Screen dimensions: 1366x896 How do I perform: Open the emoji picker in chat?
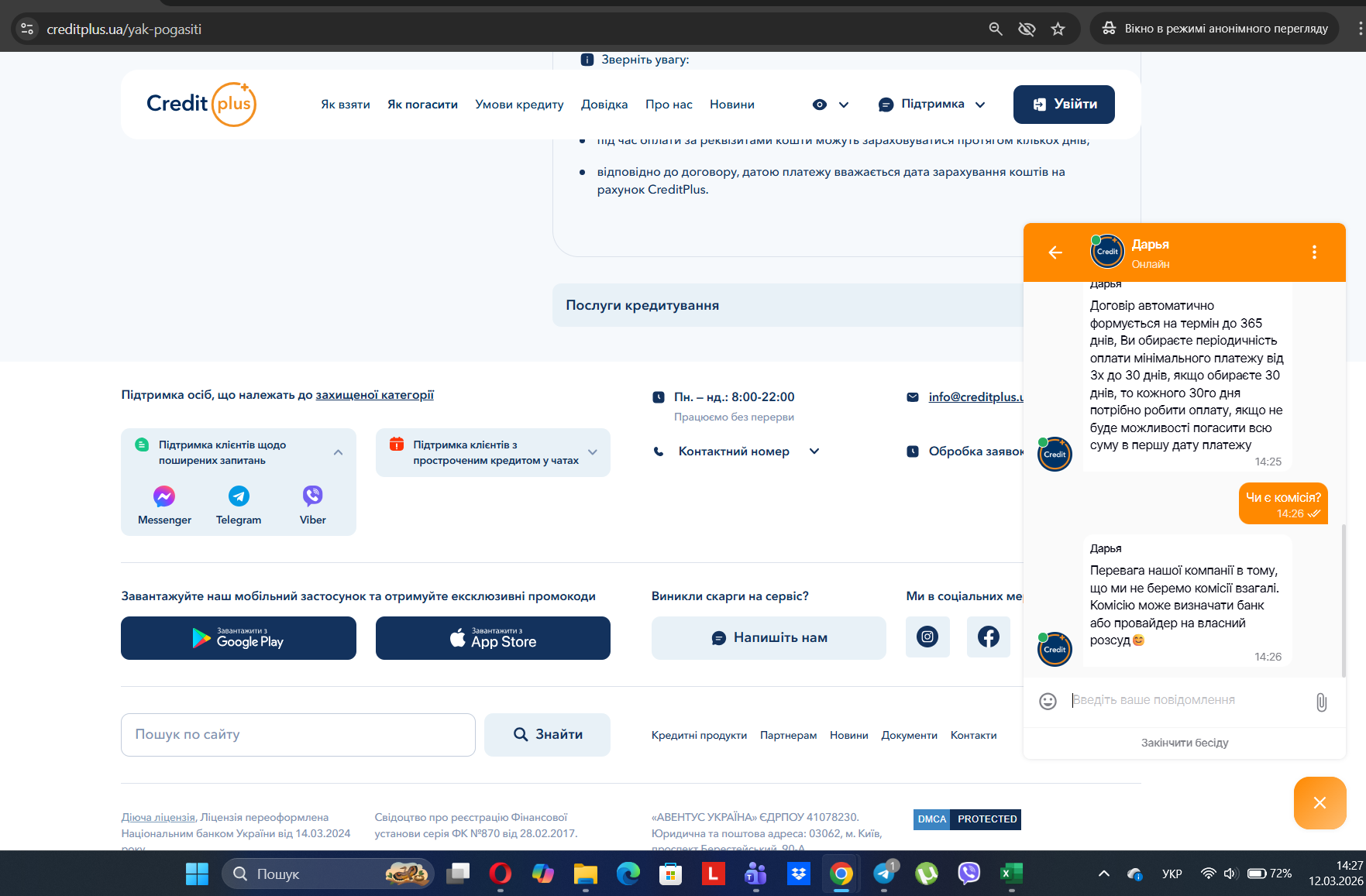click(1048, 701)
